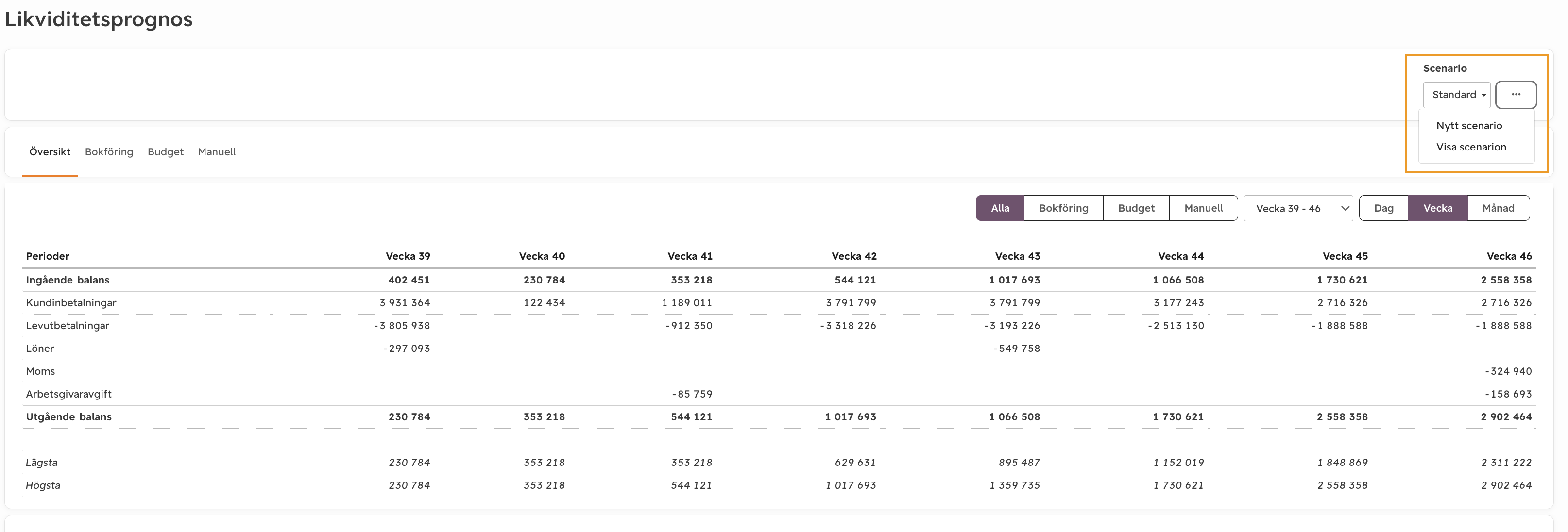The image size is (1568, 532).
Task: Click the Perioder column header
Action: point(48,256)
